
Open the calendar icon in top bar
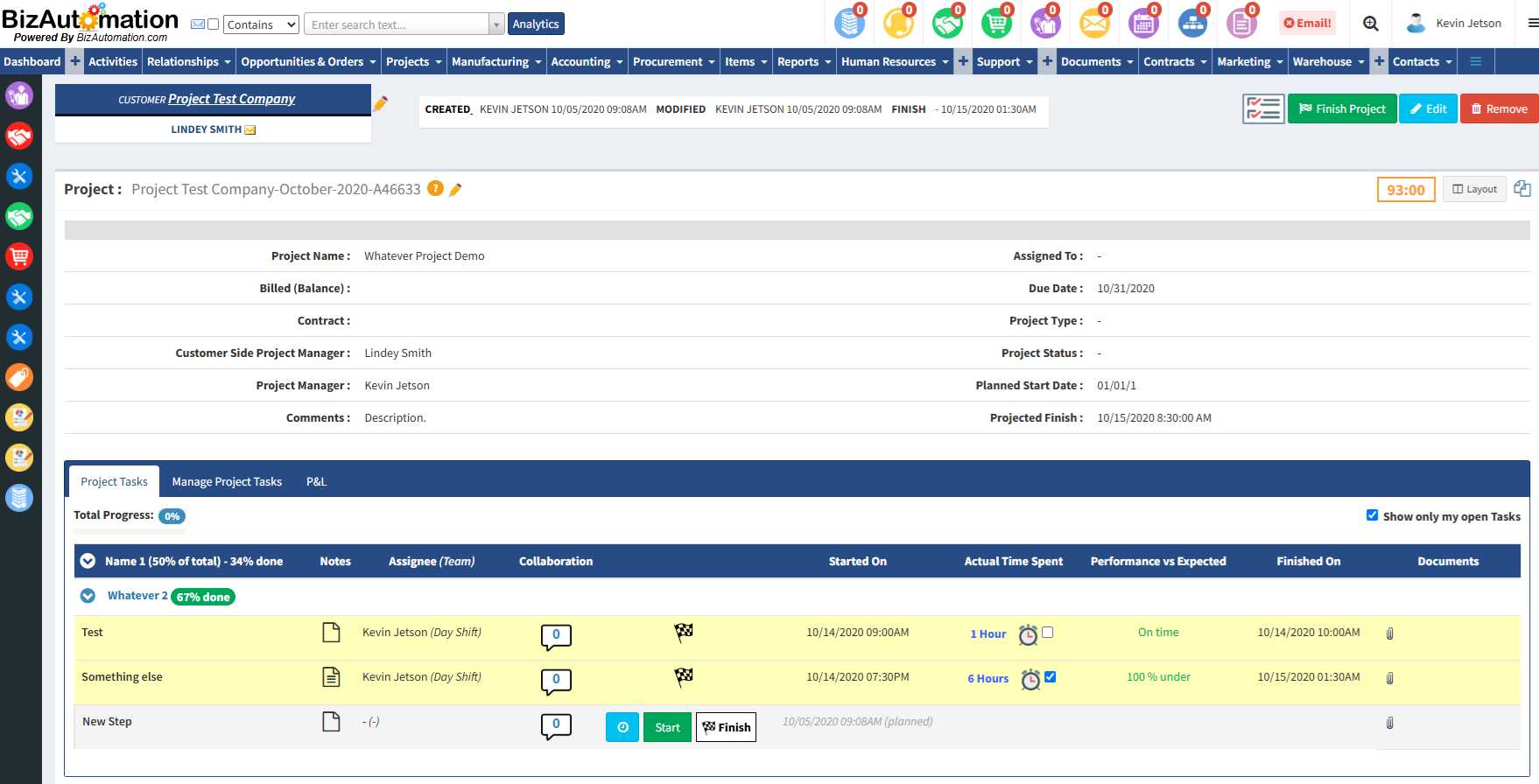point(1143,23)
